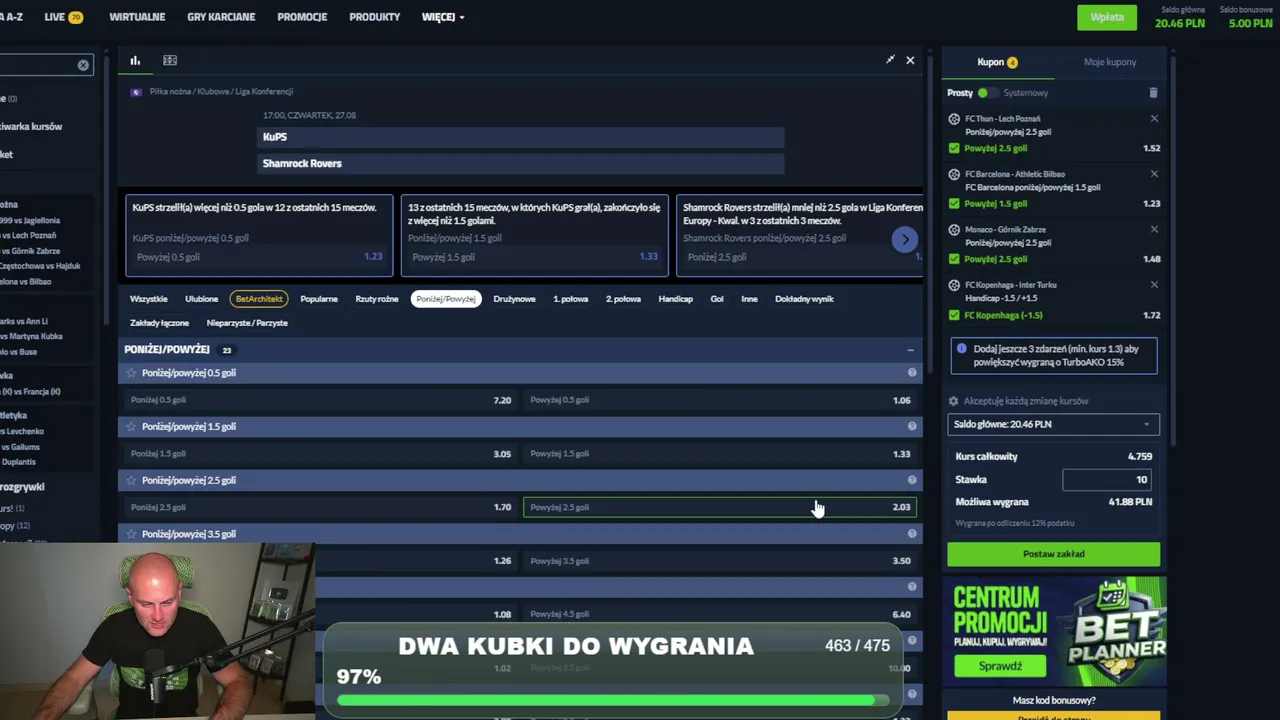Show help for Poniżej/powyżej 0.5 goli market

coord(912,373)
